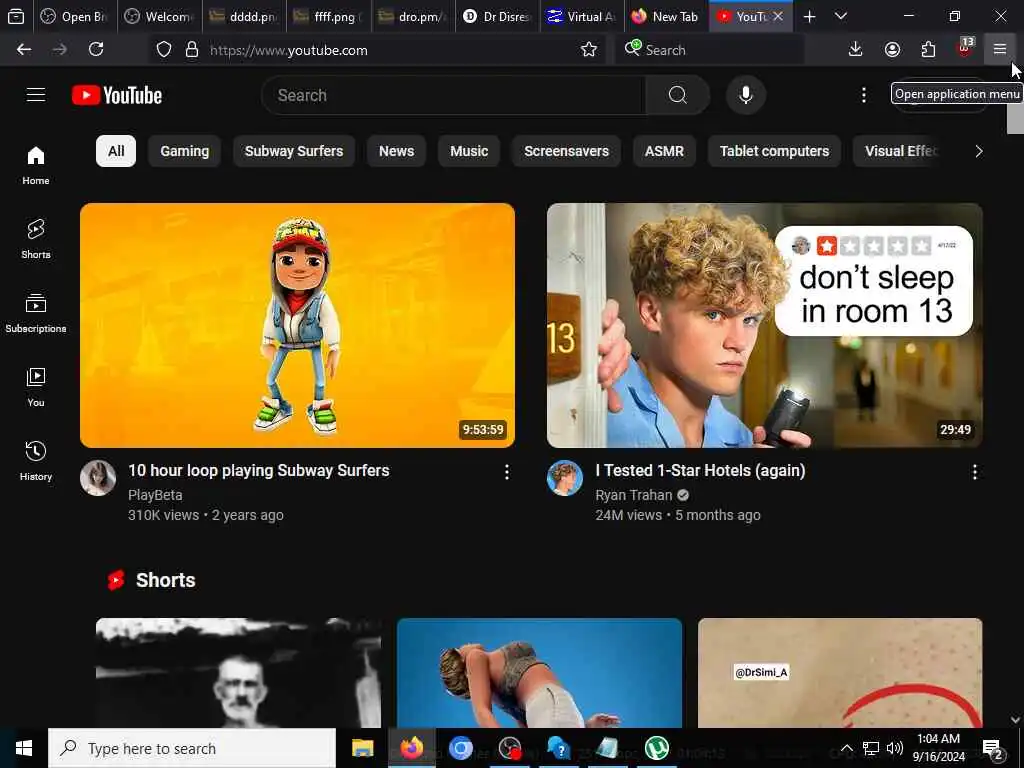Switch to the Open Br tab
Image resolution: width=1024 pixels, height=768 pixels.
(x=75, y=17)
